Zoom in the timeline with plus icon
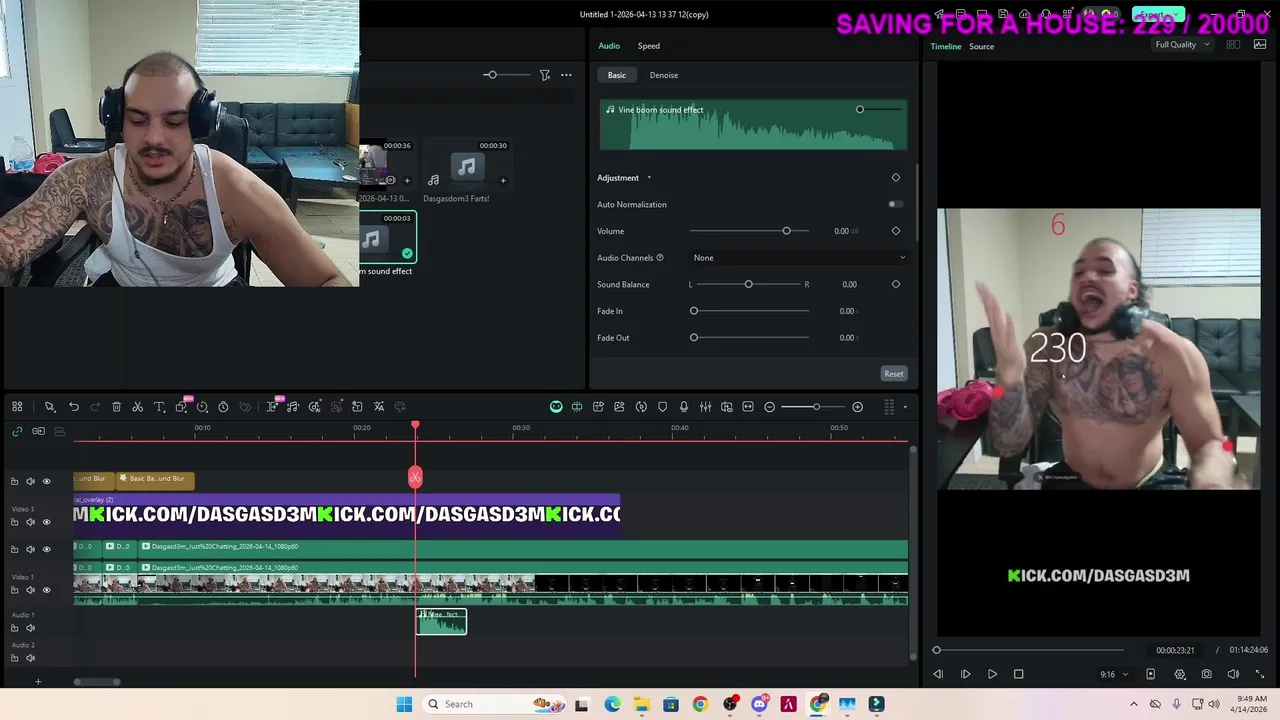This screenshot has width=1280, height=720. (857, 407)
